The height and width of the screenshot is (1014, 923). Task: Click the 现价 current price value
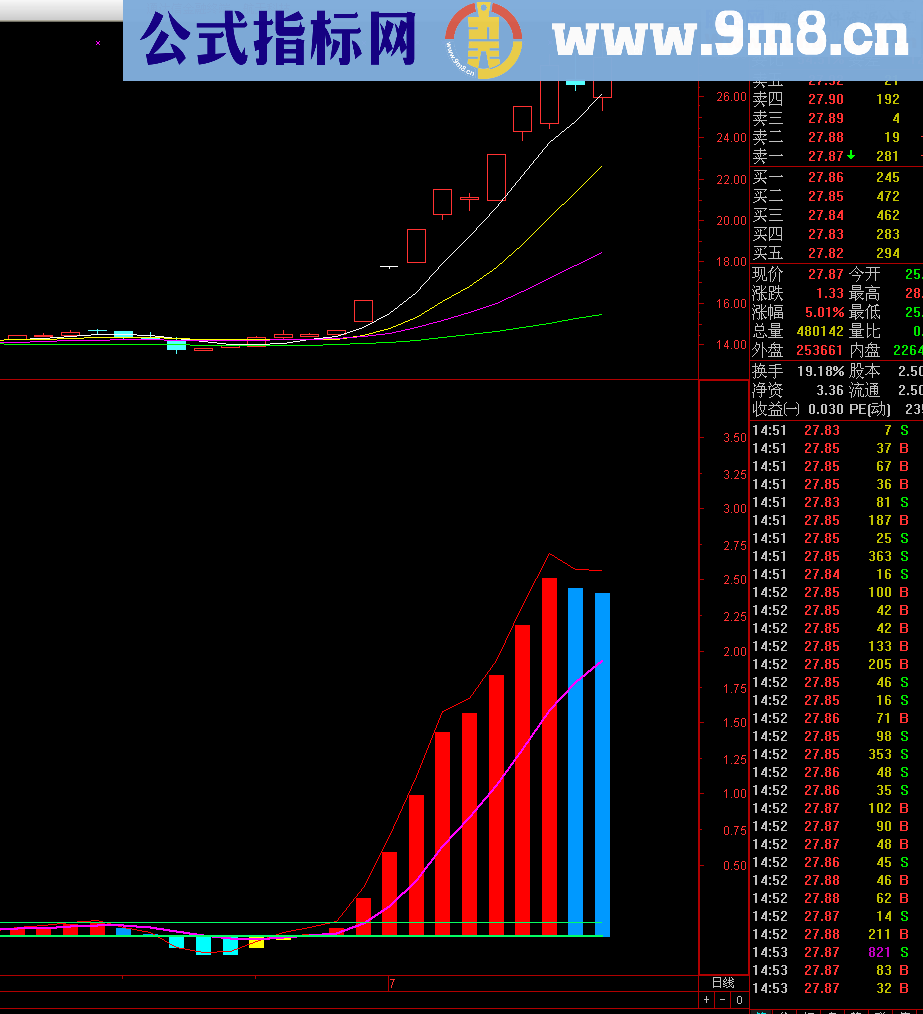coord(826,274)
